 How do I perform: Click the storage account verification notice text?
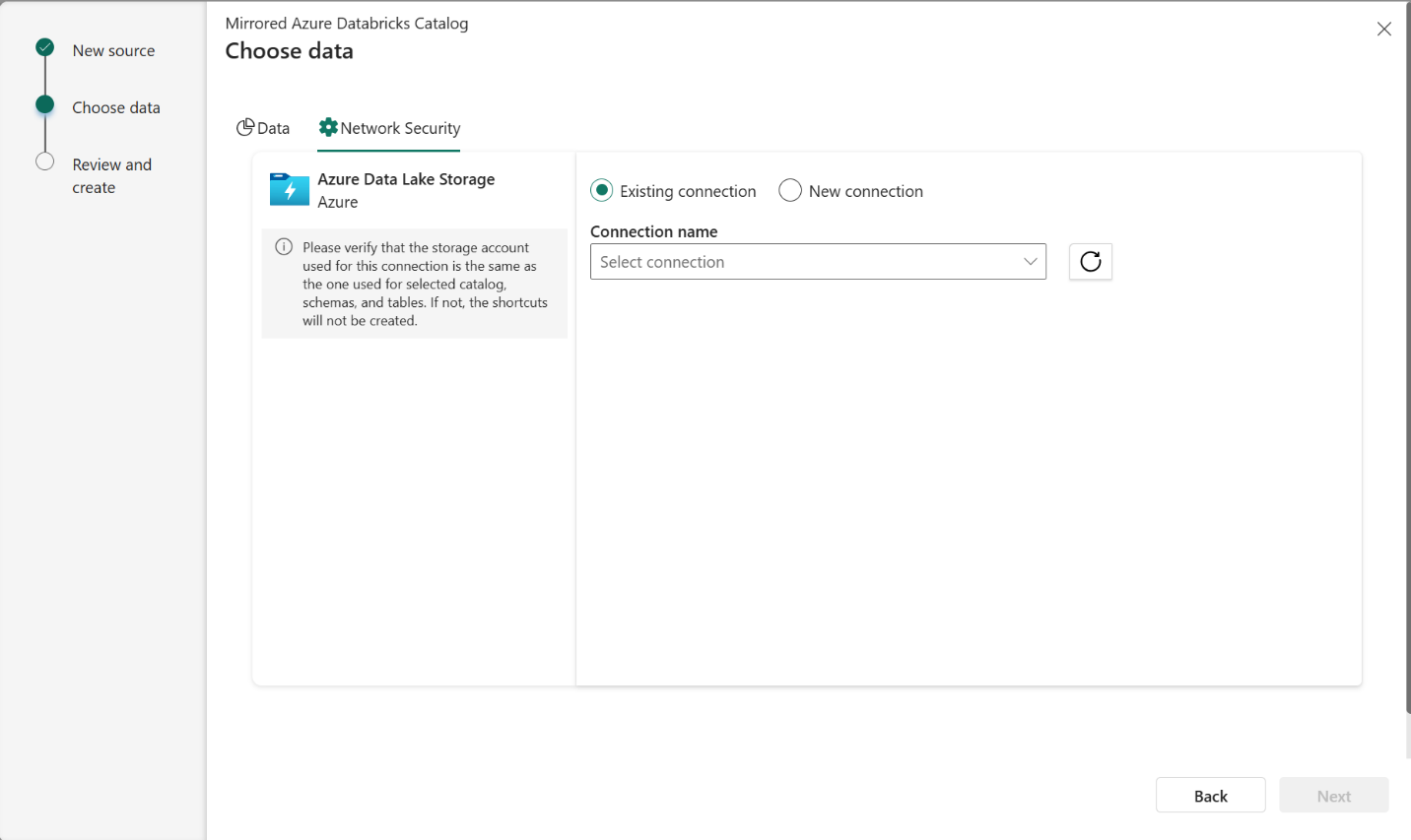425,284
